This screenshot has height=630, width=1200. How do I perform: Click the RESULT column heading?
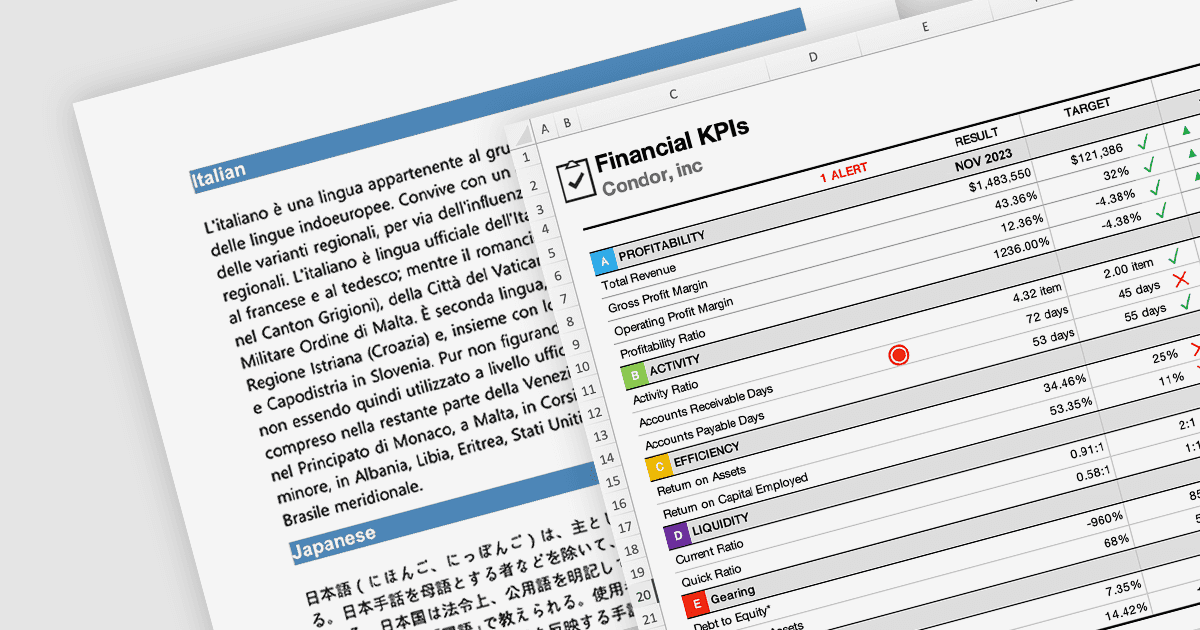click(977, 137)
